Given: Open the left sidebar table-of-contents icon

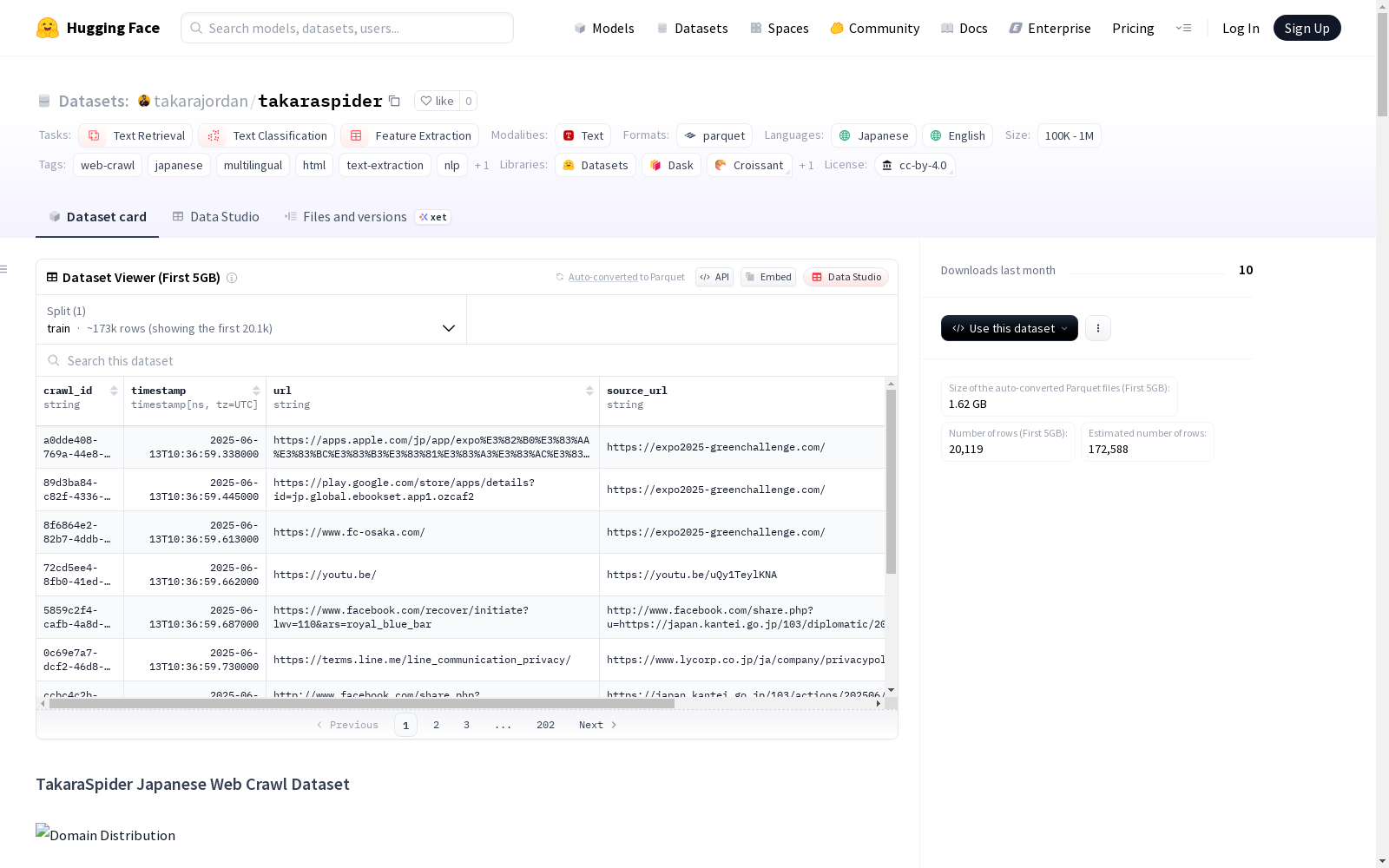Looking at the screenshot, I should [4, 269].
